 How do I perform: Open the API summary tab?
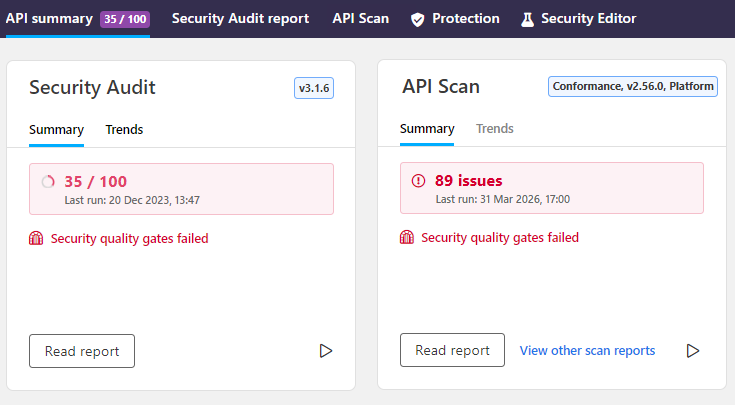coord(49,19)
